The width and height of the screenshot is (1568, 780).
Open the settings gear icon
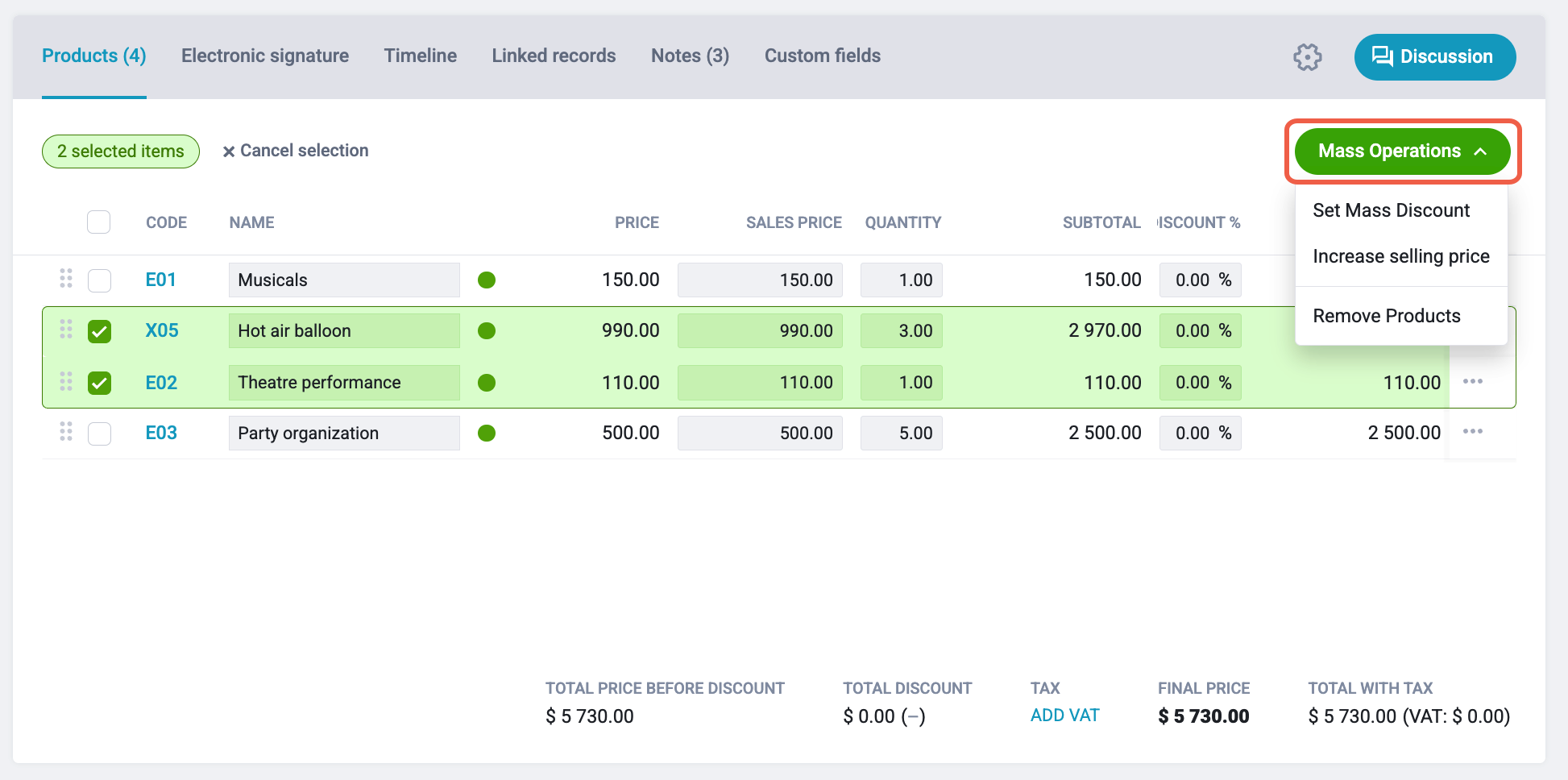[1307, 57]
